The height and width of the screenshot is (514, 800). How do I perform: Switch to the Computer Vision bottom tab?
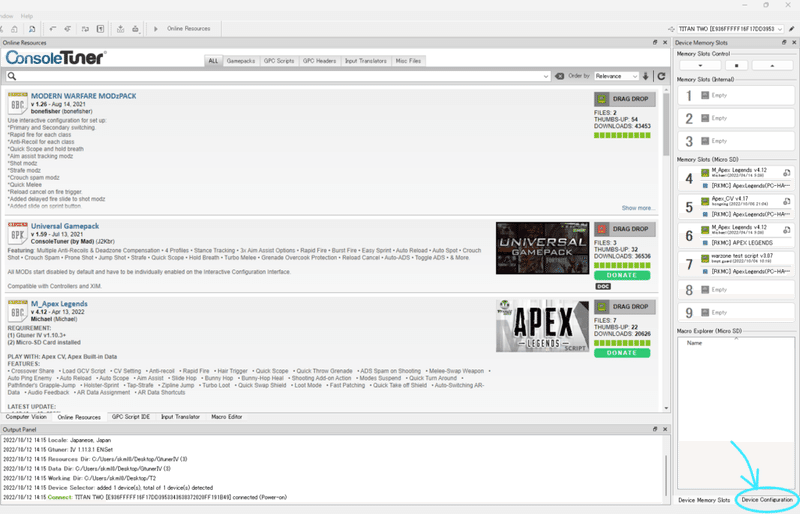26,417
